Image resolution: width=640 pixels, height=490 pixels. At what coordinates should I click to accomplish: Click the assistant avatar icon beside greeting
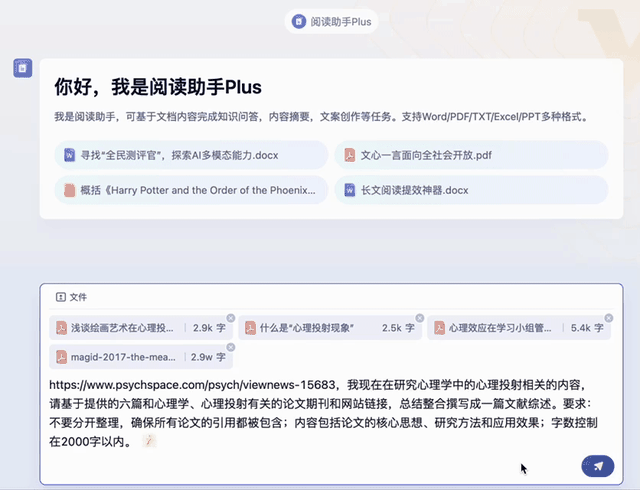(x=22, y=68)
